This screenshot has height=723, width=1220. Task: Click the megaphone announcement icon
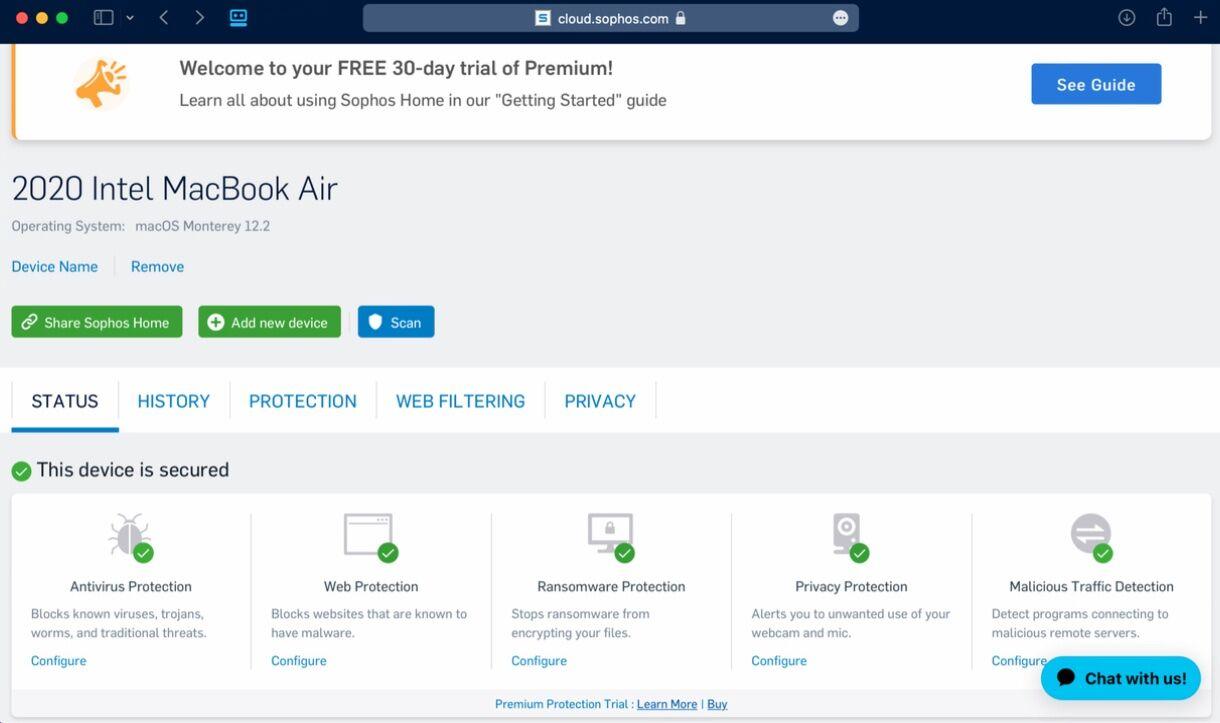[x=101, y=84]
